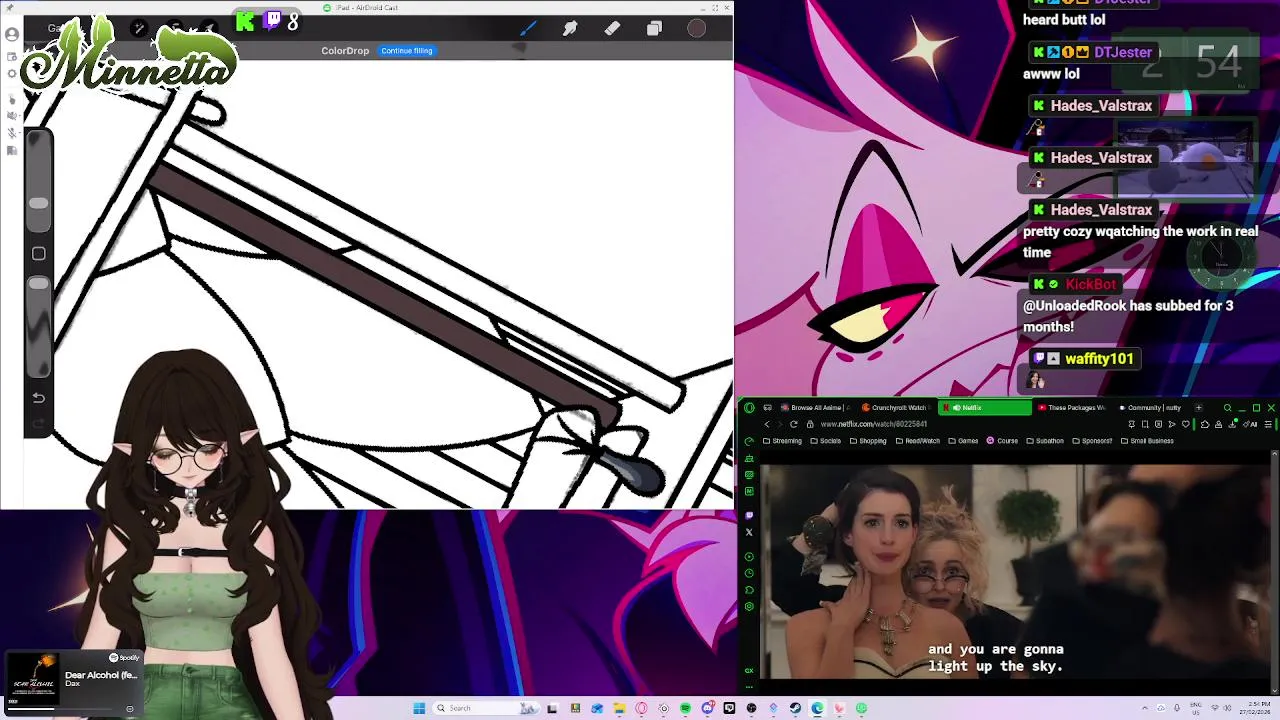Viewport: 1280px width, 720px height.
Task: Open File Explorer from taskbar
Action: [620, 708]
